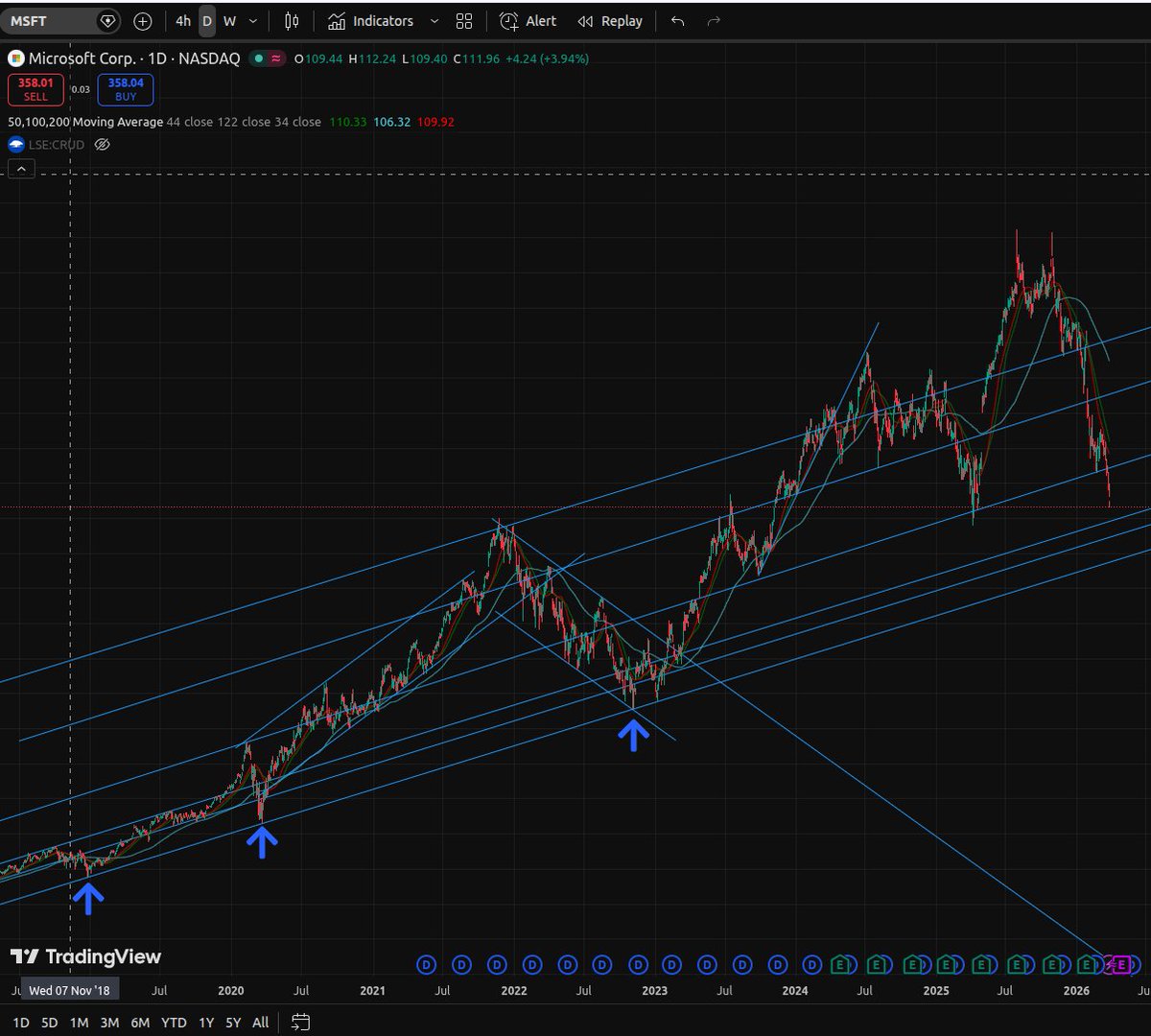Screen dimensions: 1151x1036
Task: Click the redo arrow
Action: [x=713, y=21]
